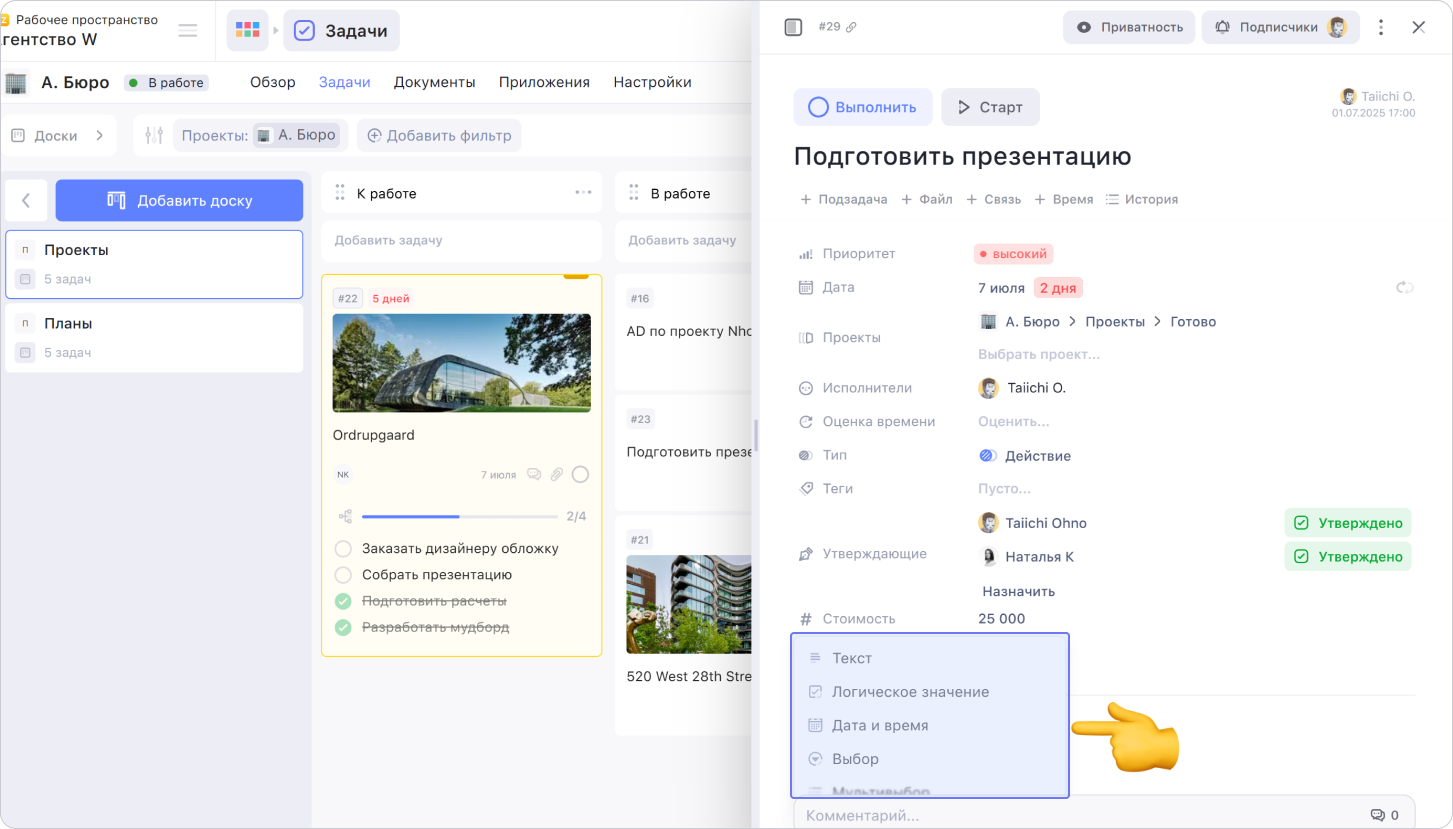The width and height of the screenshot is (1453, 829).
Task: Open comments icon on Ordrupgaard card
Action: 534,474
